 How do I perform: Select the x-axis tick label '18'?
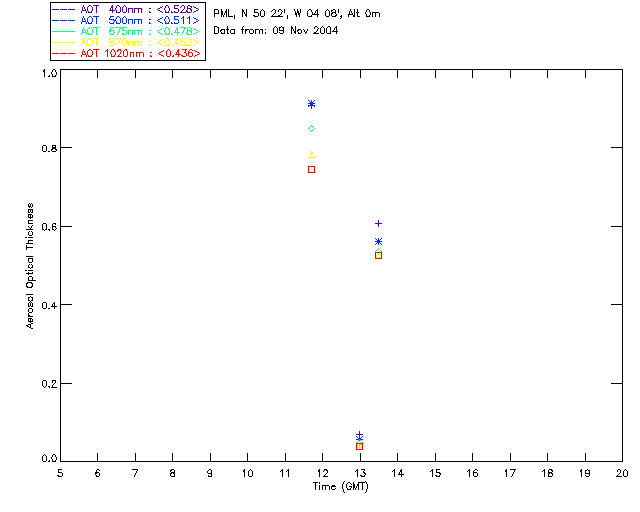pyautogui.click(x=547, y=473)
